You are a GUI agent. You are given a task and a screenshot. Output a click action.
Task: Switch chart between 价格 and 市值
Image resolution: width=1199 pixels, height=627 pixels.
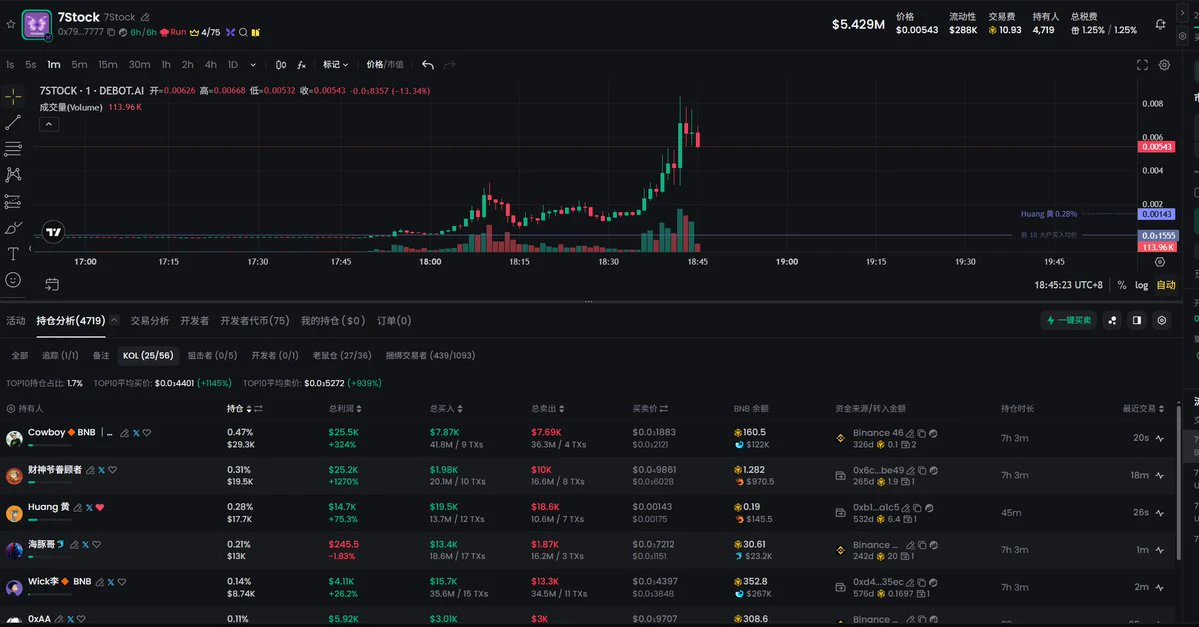pyautogui.click(x=385, y=65)
